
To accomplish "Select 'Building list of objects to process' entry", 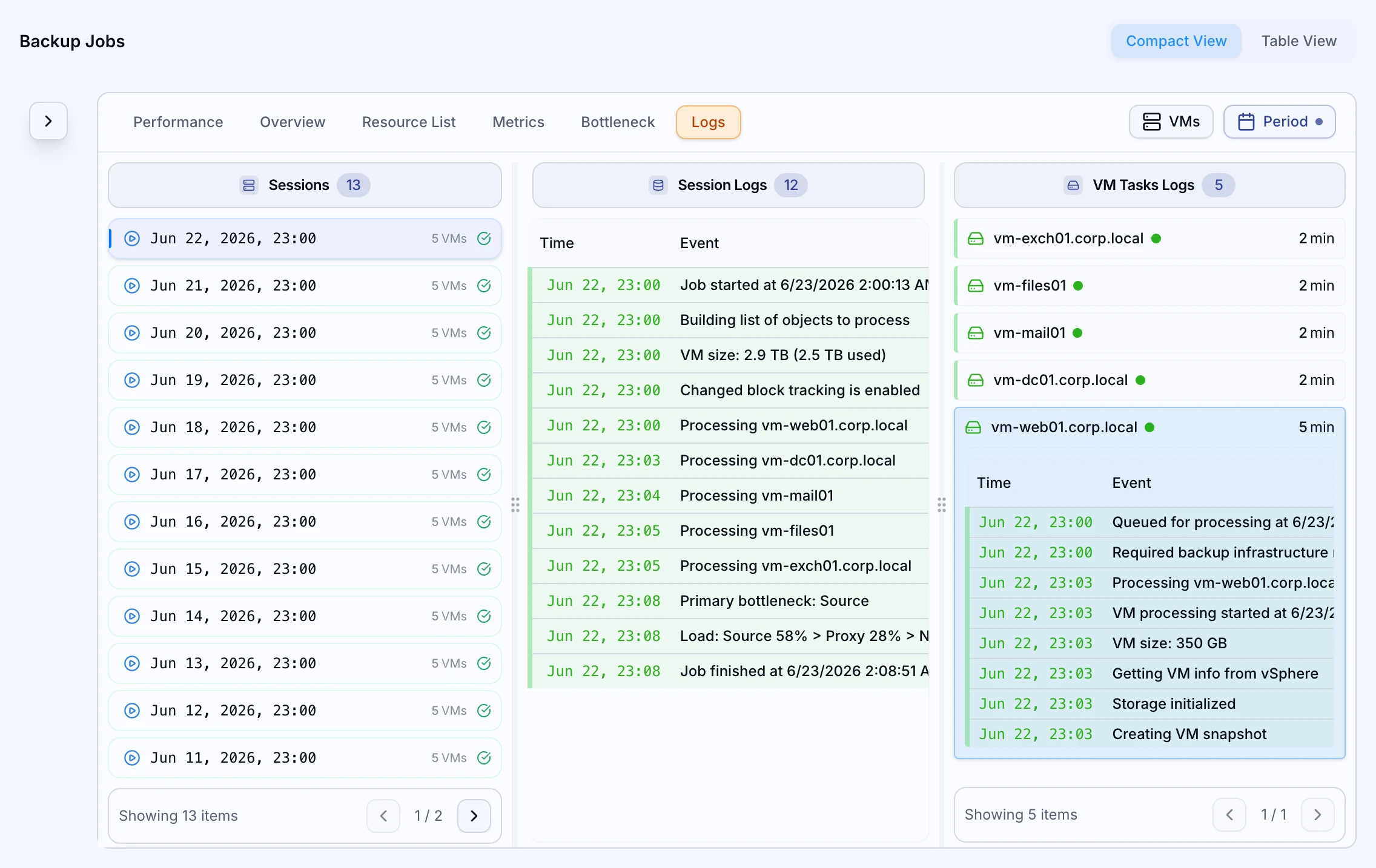I will pyautogui.click(x=729, y=320).
